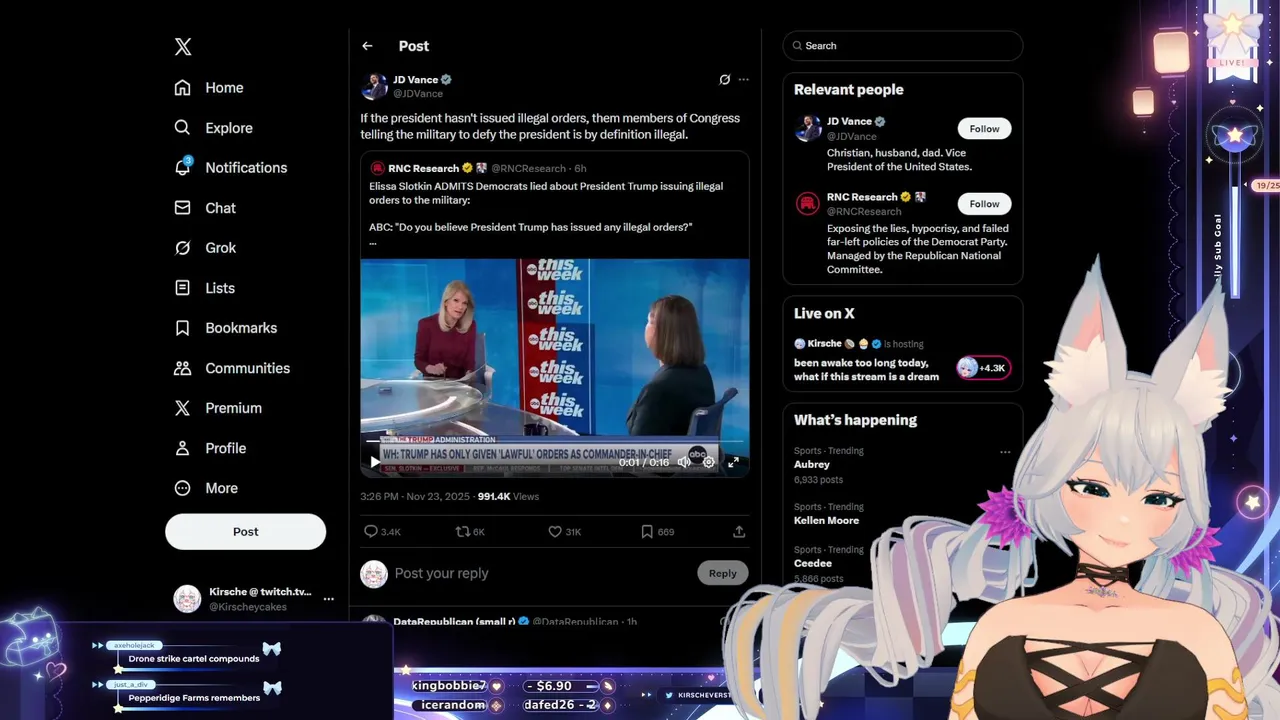Click the Profile person icon
This screenshot has width=1280, height=720.
182,448
